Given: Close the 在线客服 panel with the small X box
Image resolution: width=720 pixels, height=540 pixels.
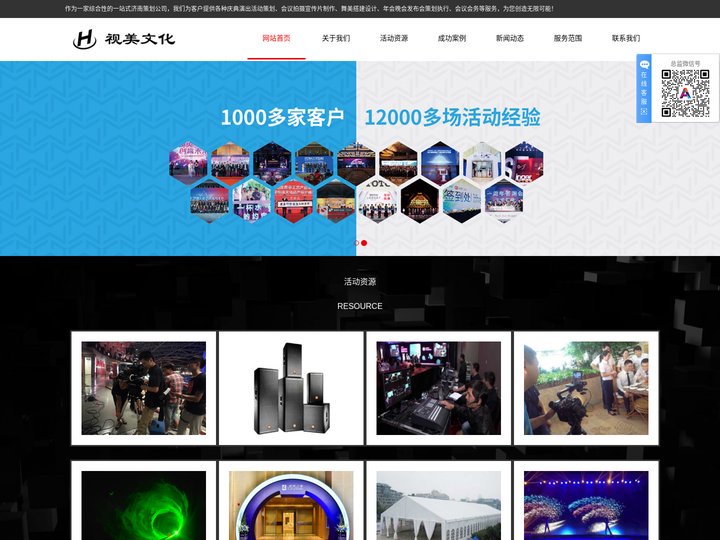Looking at the screenshot, I should (x=644, y=112).
